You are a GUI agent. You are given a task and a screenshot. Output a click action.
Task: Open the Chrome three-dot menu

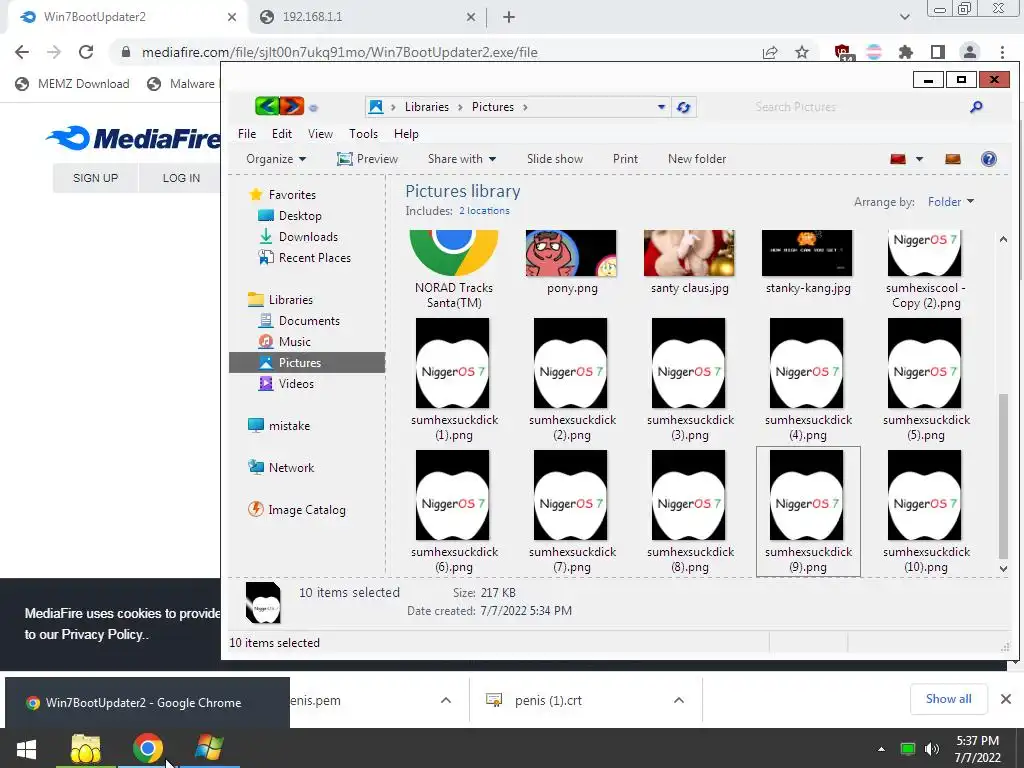point(1002,52)
